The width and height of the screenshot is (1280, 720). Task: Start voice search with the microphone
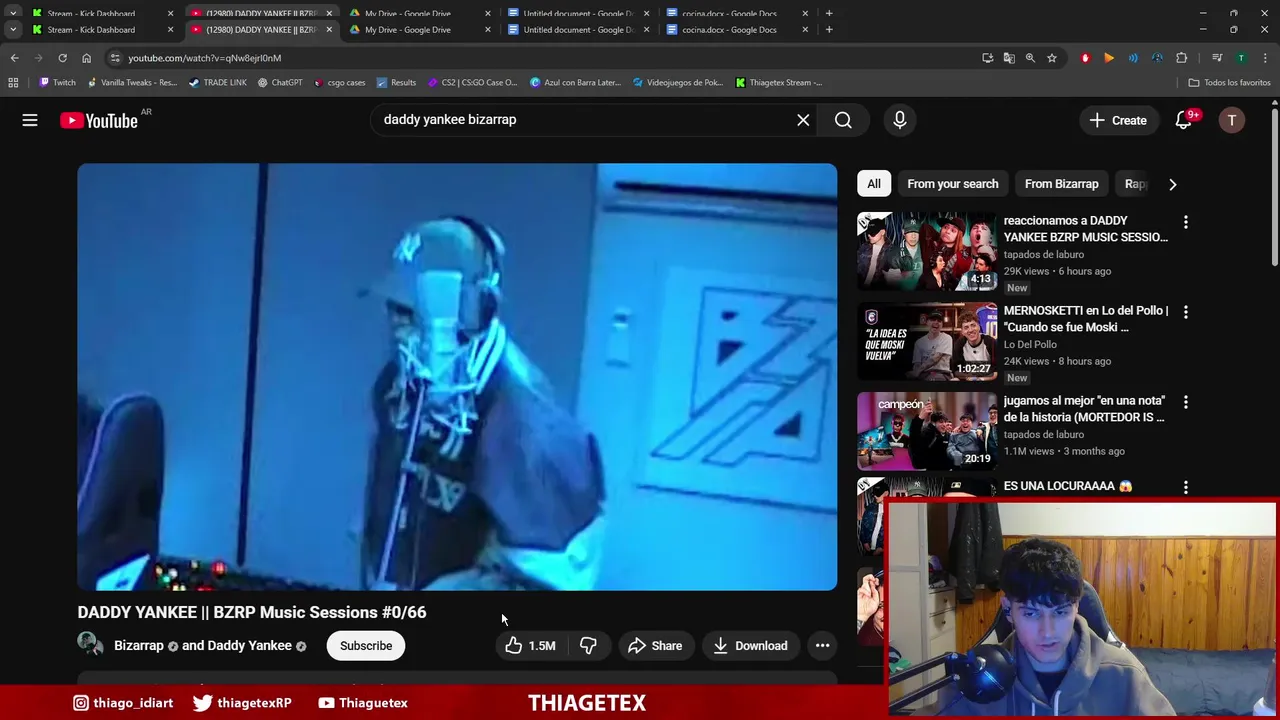pyautogui.click(x=900, y=120)
